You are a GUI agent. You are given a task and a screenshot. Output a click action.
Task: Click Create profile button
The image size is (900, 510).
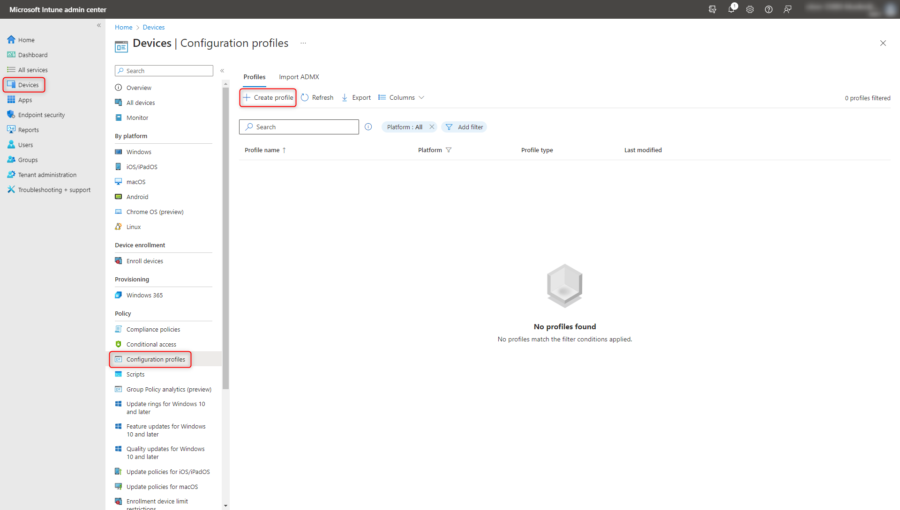pyautogui.click(x=268, y=98)
